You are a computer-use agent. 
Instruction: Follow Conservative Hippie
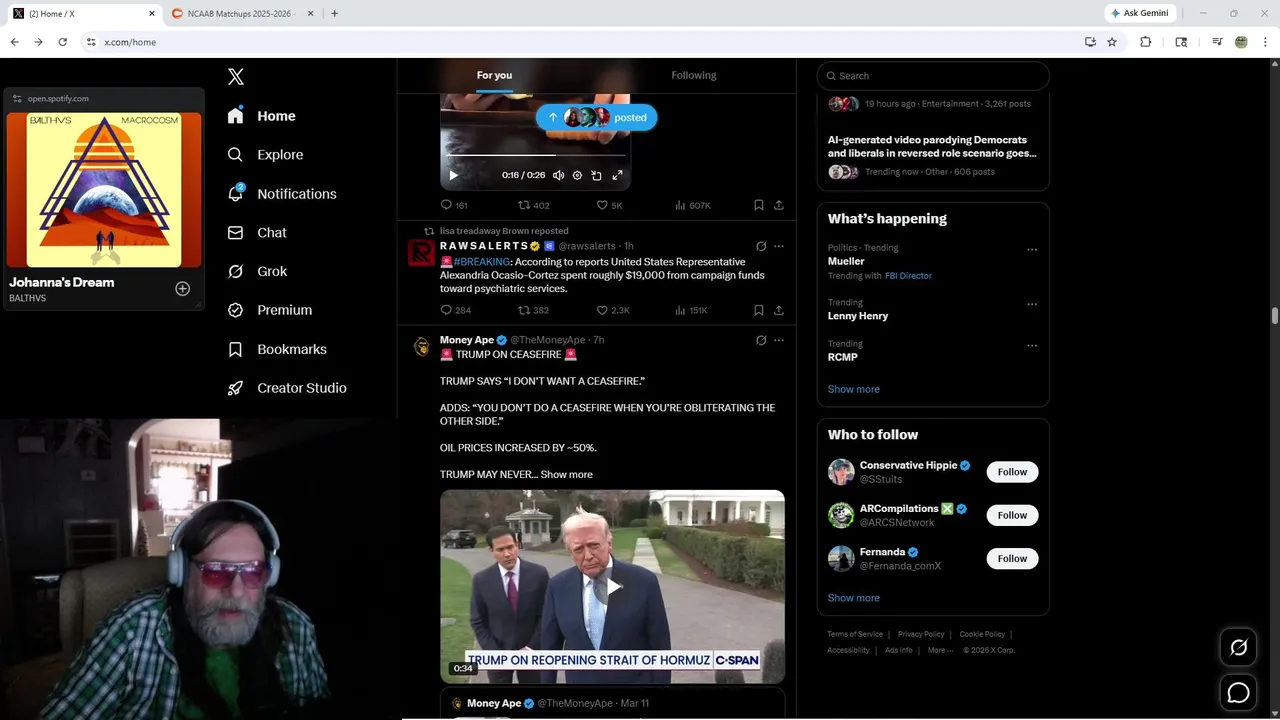[1012, 472]
